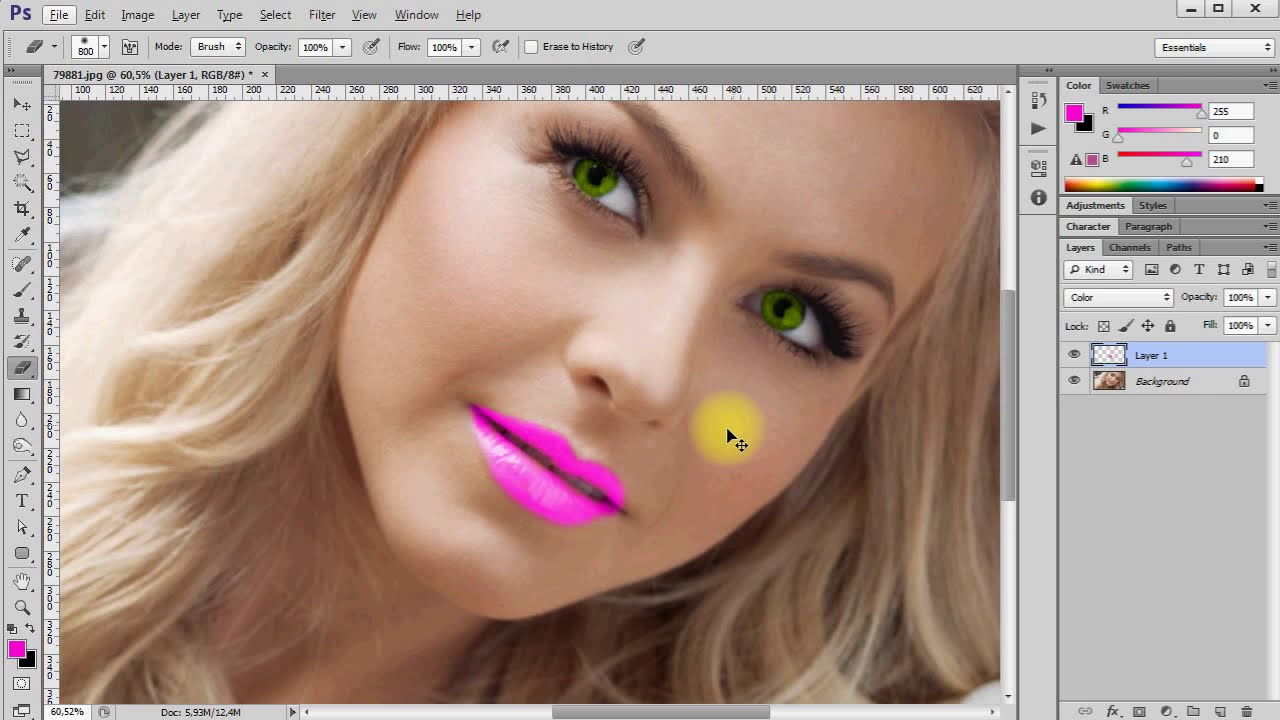Reset to default foreground and background colors
This screenshot has width=1280, height=720.
(x=13, y=629)
